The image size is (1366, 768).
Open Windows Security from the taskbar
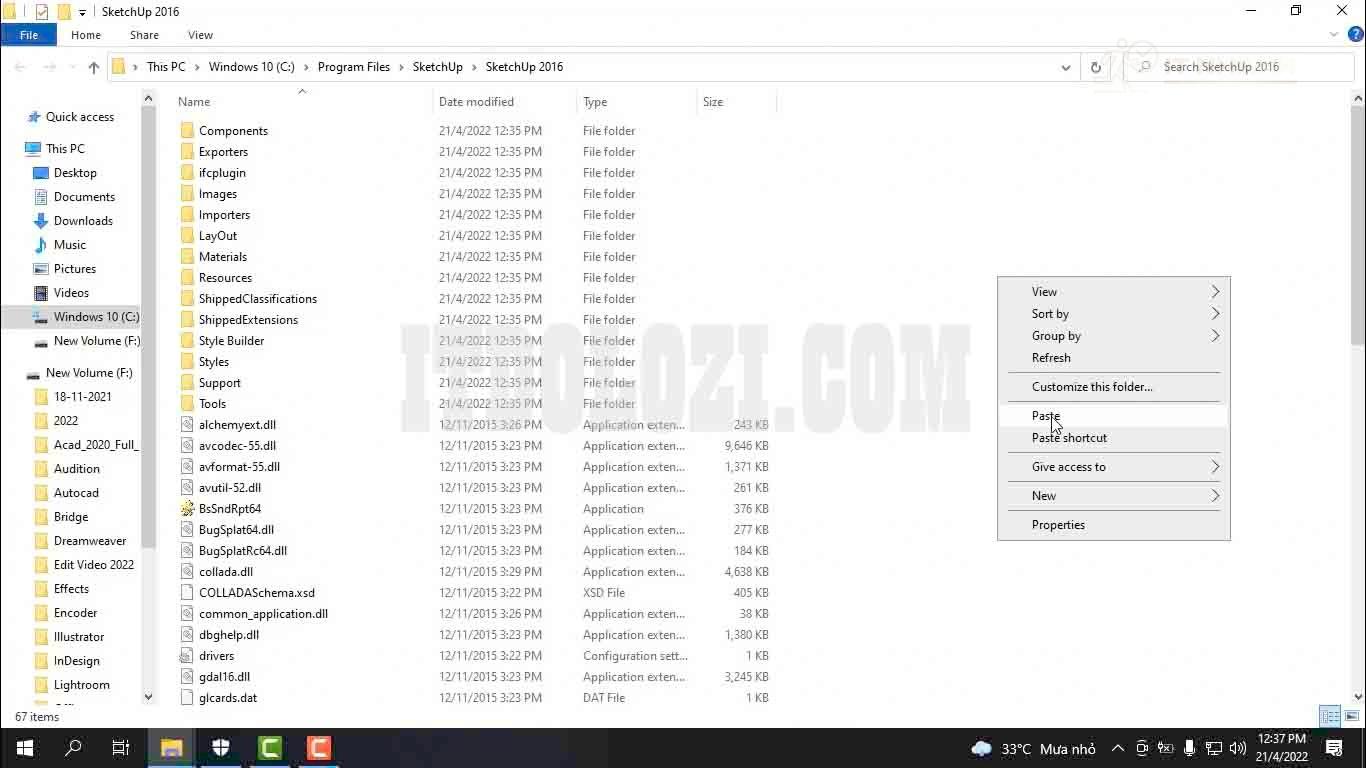pos(221,748)
